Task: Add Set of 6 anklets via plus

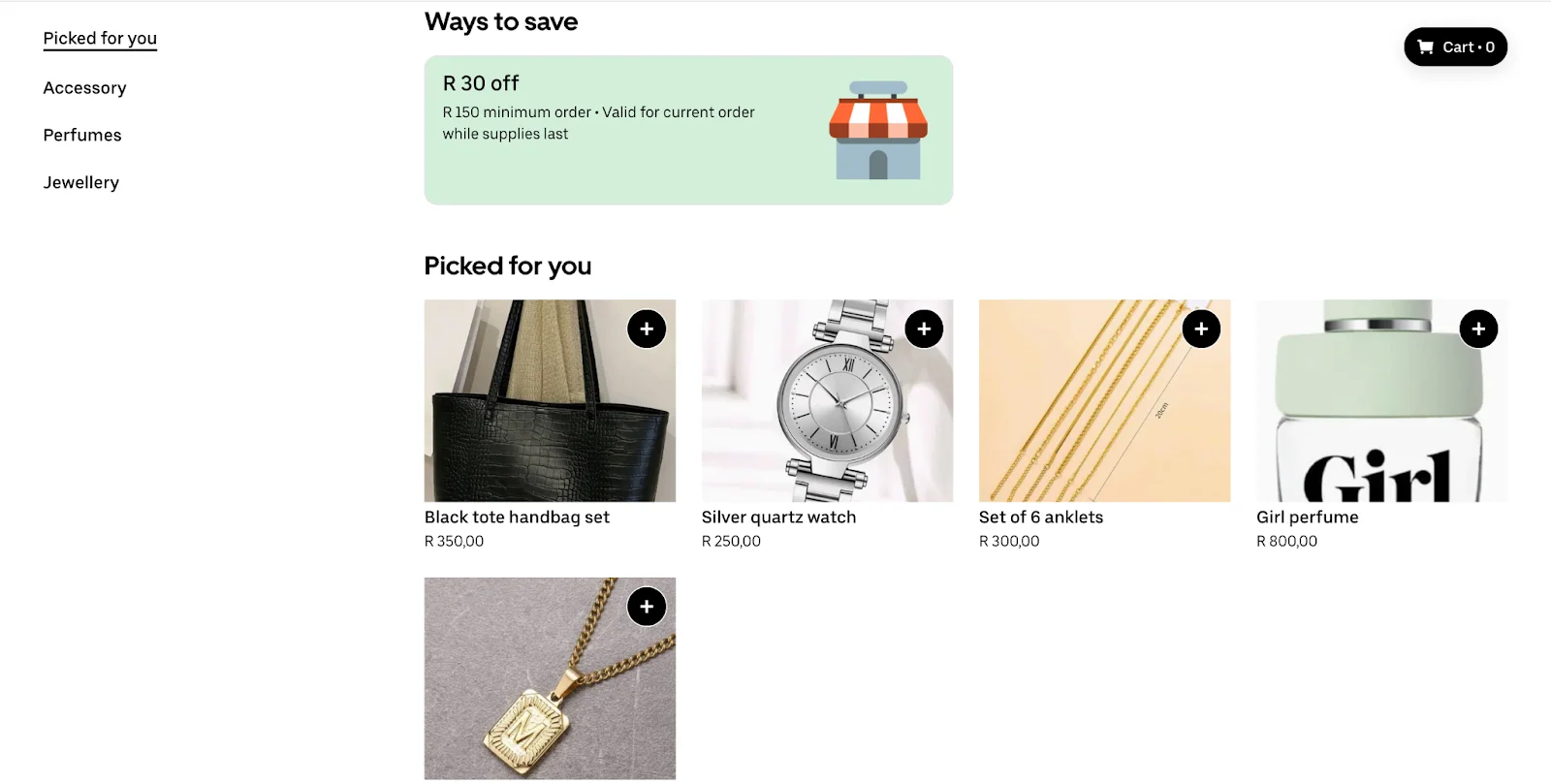Action: (1201, 329)
